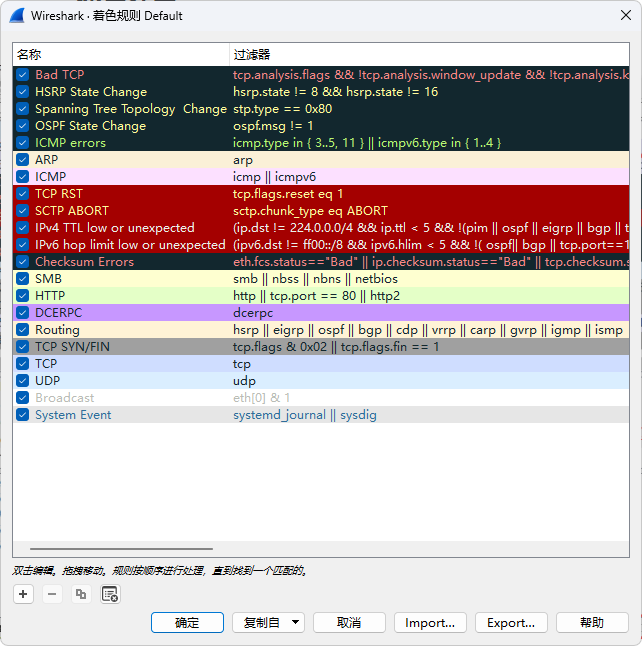Screen dimensions: 642x646
Task: Click the duplicate rule copy icon
Action: pos(81,594)
